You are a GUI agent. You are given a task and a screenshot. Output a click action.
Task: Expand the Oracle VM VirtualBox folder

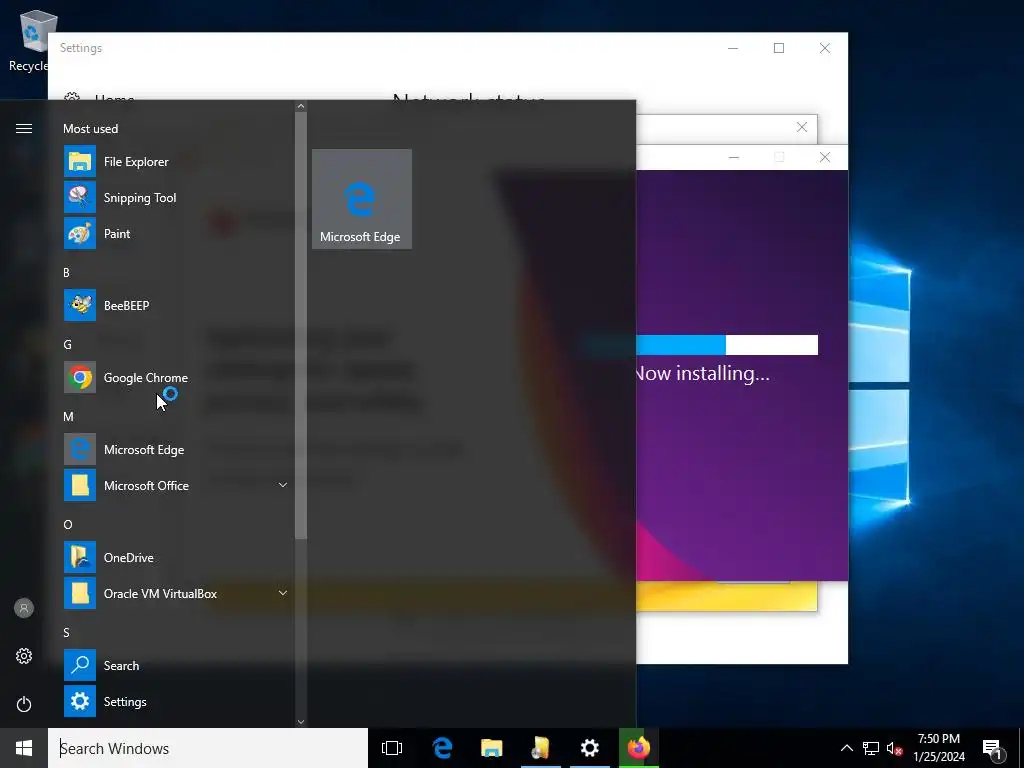tap(282, 592)
